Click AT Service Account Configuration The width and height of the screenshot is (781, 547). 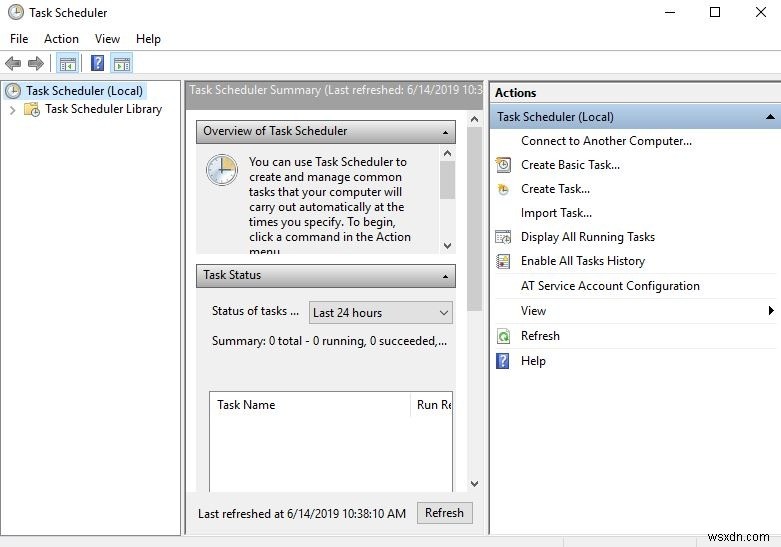point(610,286)
